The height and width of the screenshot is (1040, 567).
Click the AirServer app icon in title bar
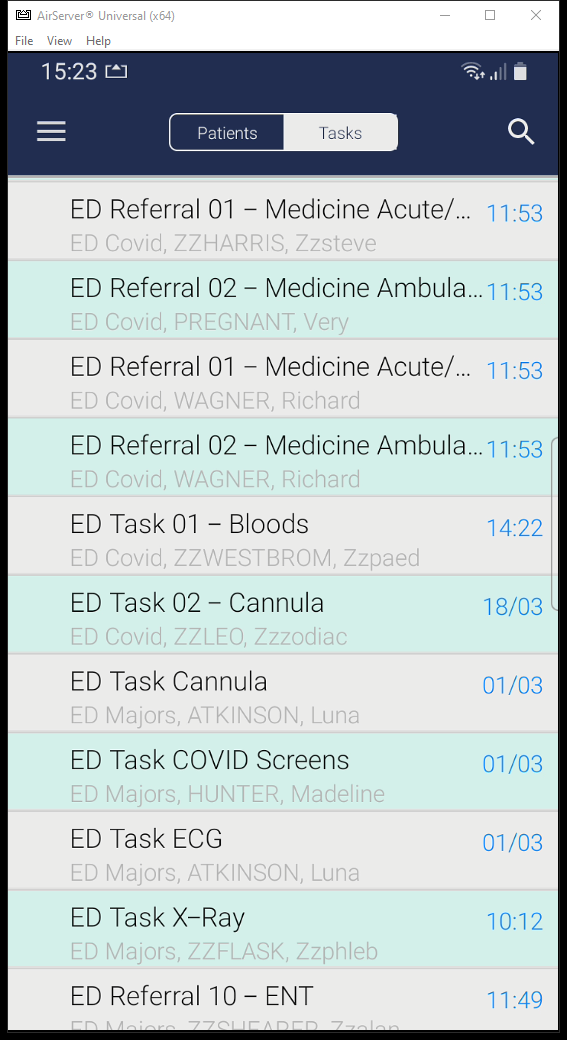[x=23, y=16]
